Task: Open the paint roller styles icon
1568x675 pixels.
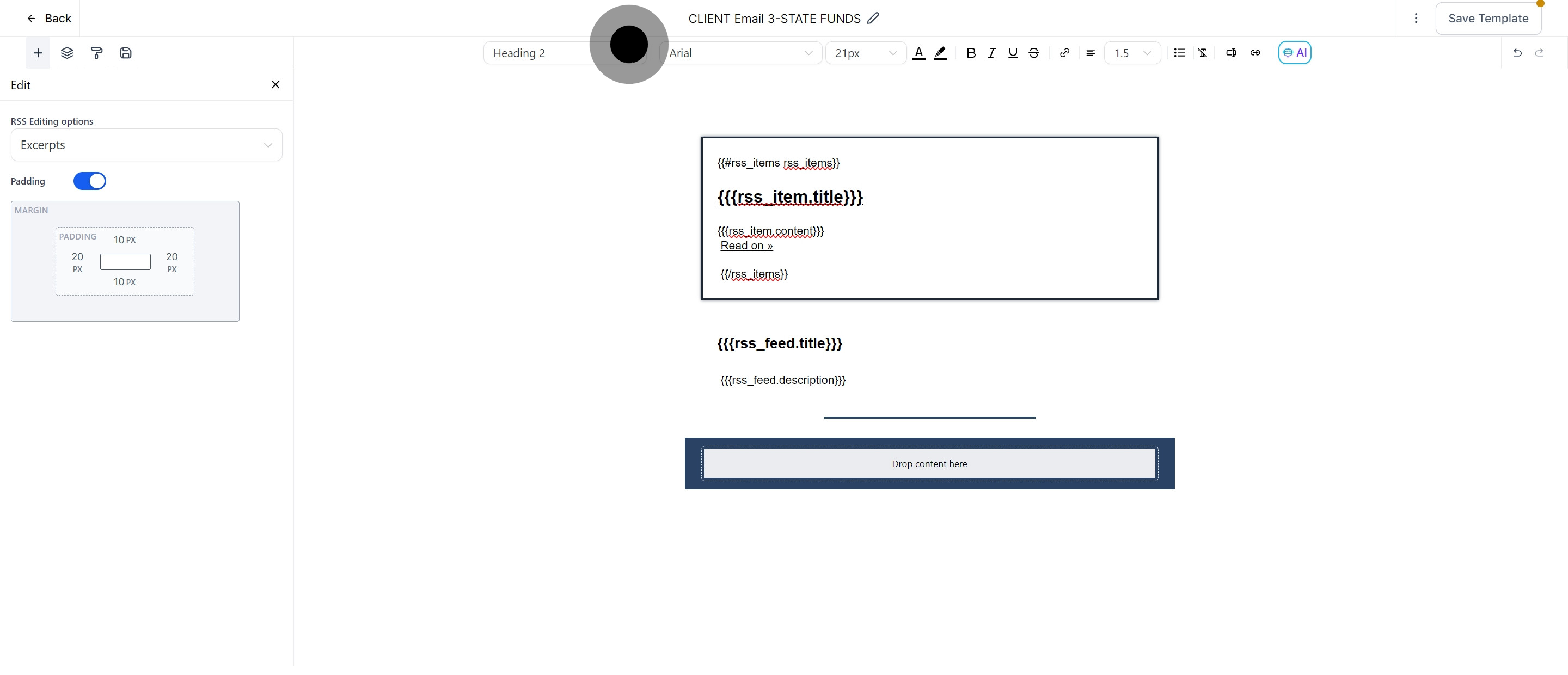Action: [x=96, y=53]
